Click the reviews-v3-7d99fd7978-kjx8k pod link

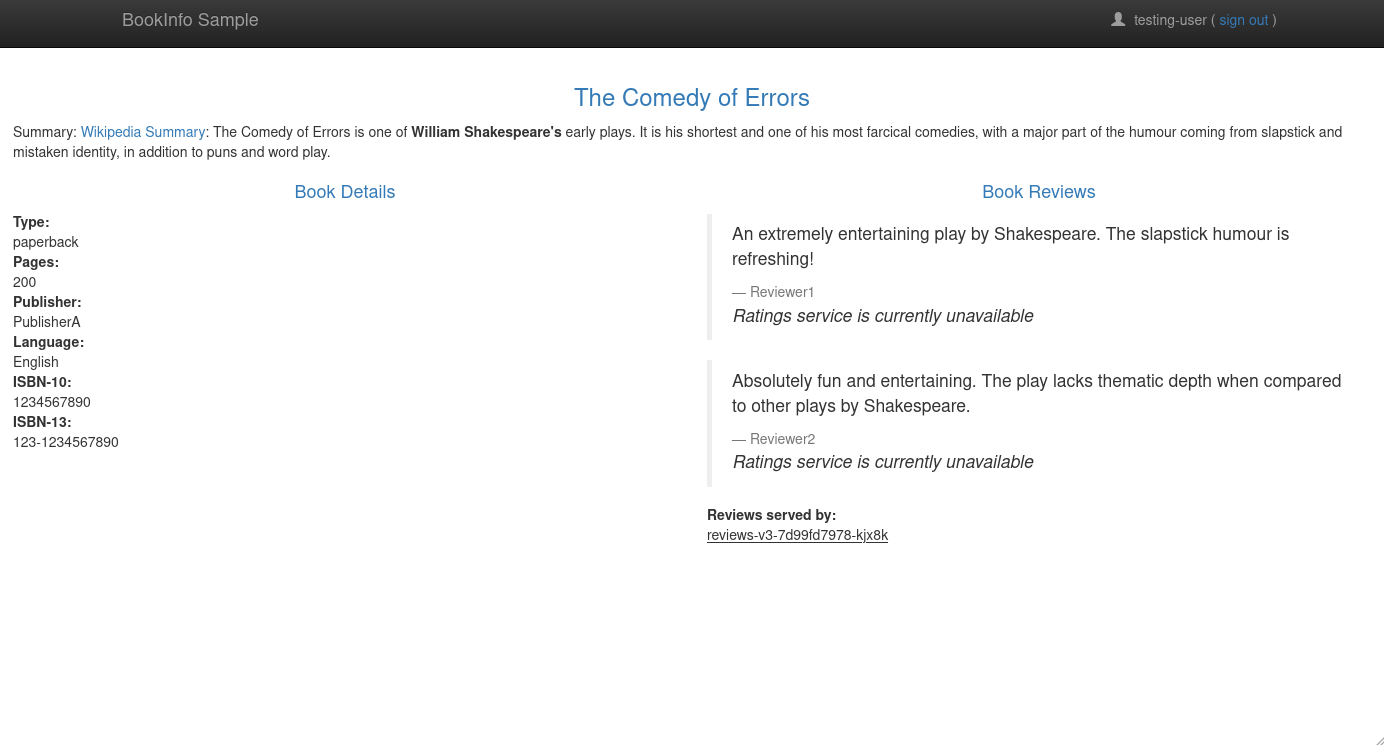click(x=797, y=535)
